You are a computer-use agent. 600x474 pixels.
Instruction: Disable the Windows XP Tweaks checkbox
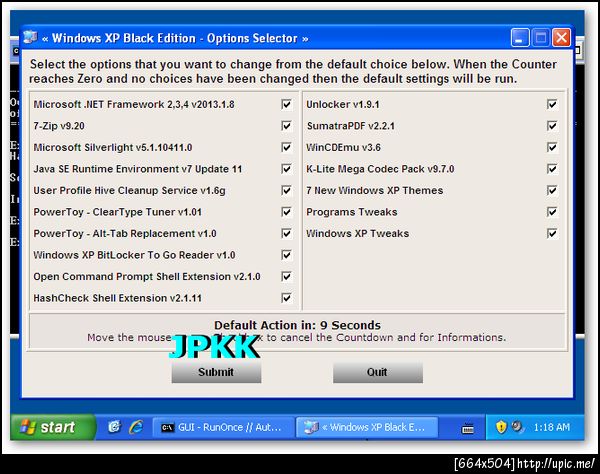click(552, 233)
